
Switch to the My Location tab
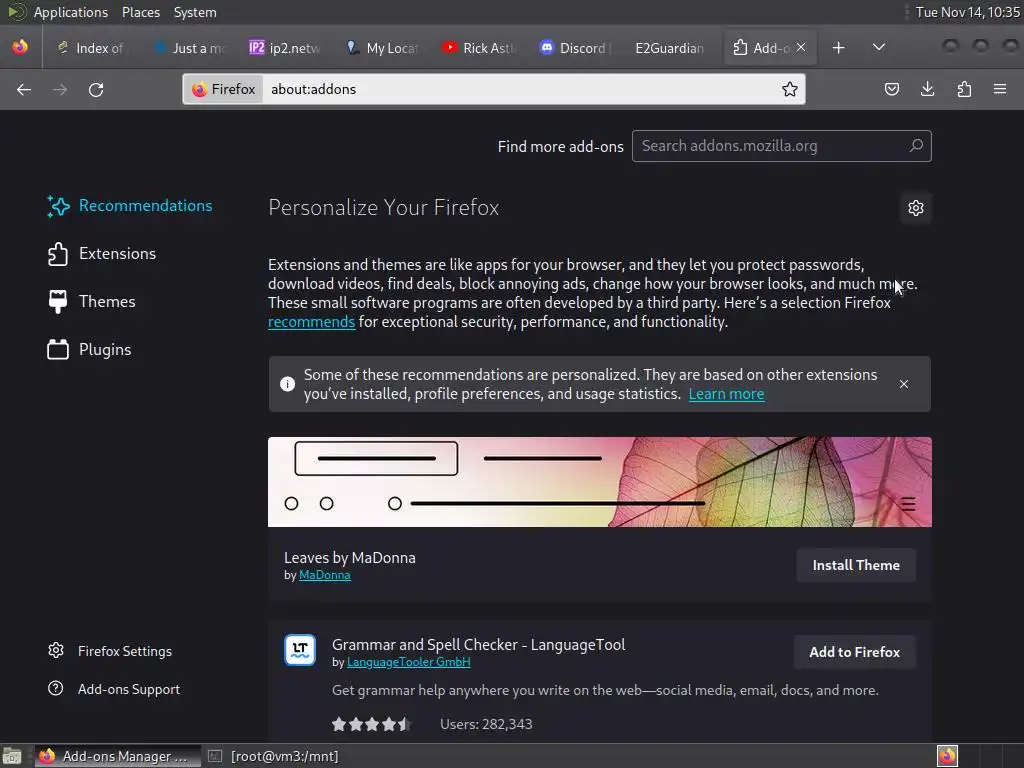click(x=383, y=48)
